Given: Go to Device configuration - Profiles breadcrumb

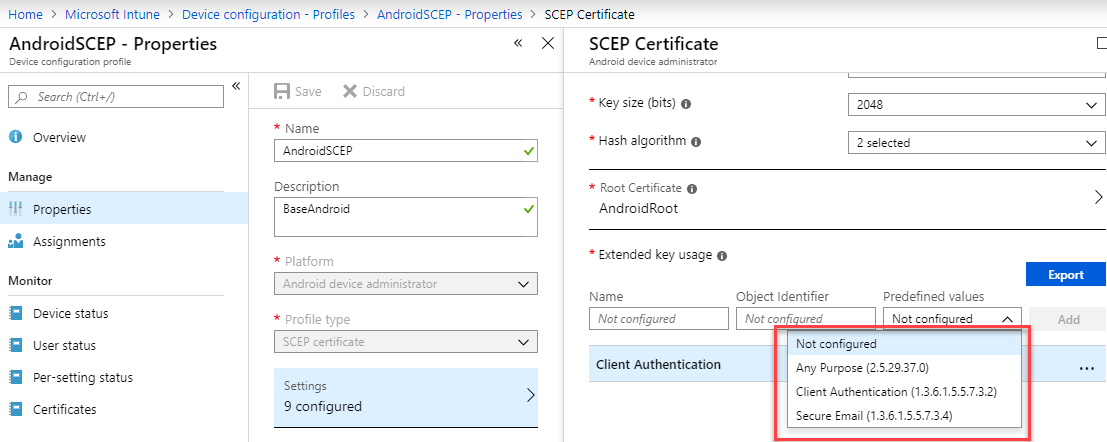Looking at the screenshot, I should tap(268, 13).
